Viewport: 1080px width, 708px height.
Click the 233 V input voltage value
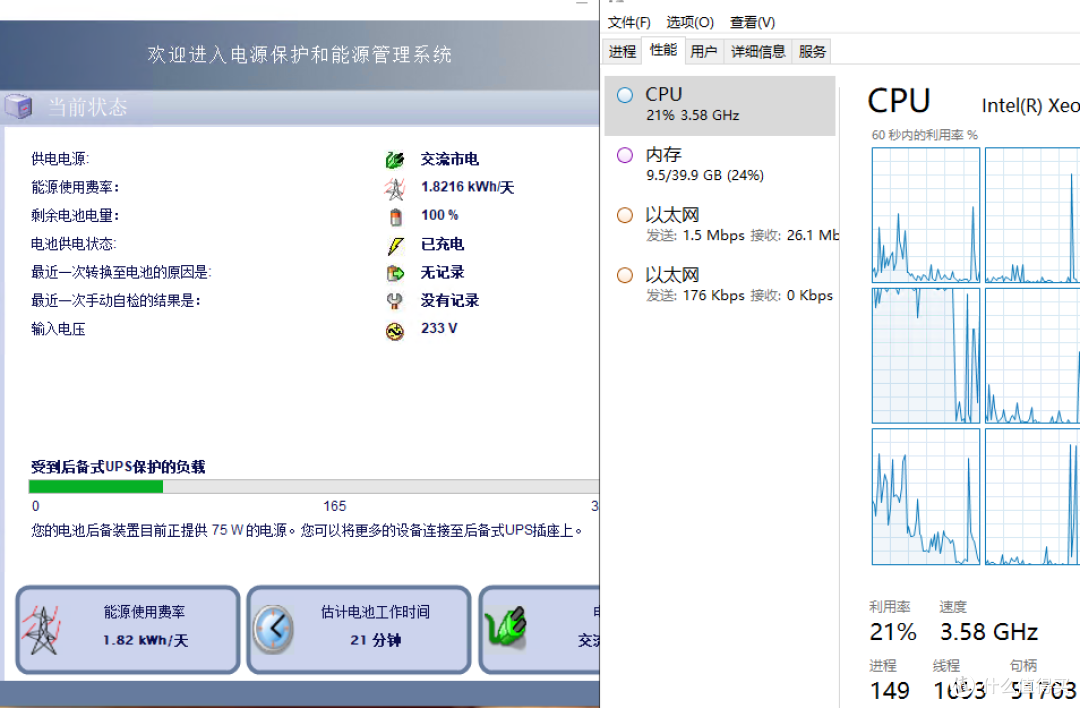coord(439,328)
